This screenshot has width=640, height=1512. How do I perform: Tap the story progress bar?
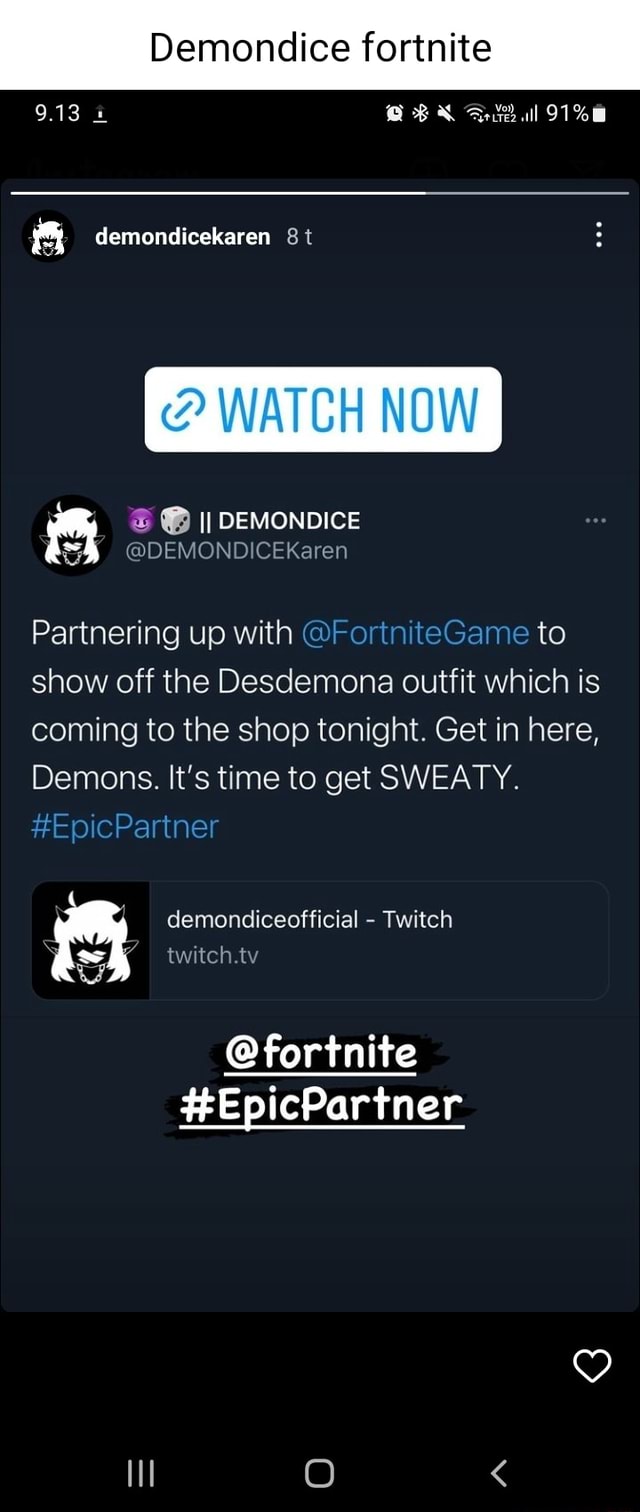tap(320, 192)
